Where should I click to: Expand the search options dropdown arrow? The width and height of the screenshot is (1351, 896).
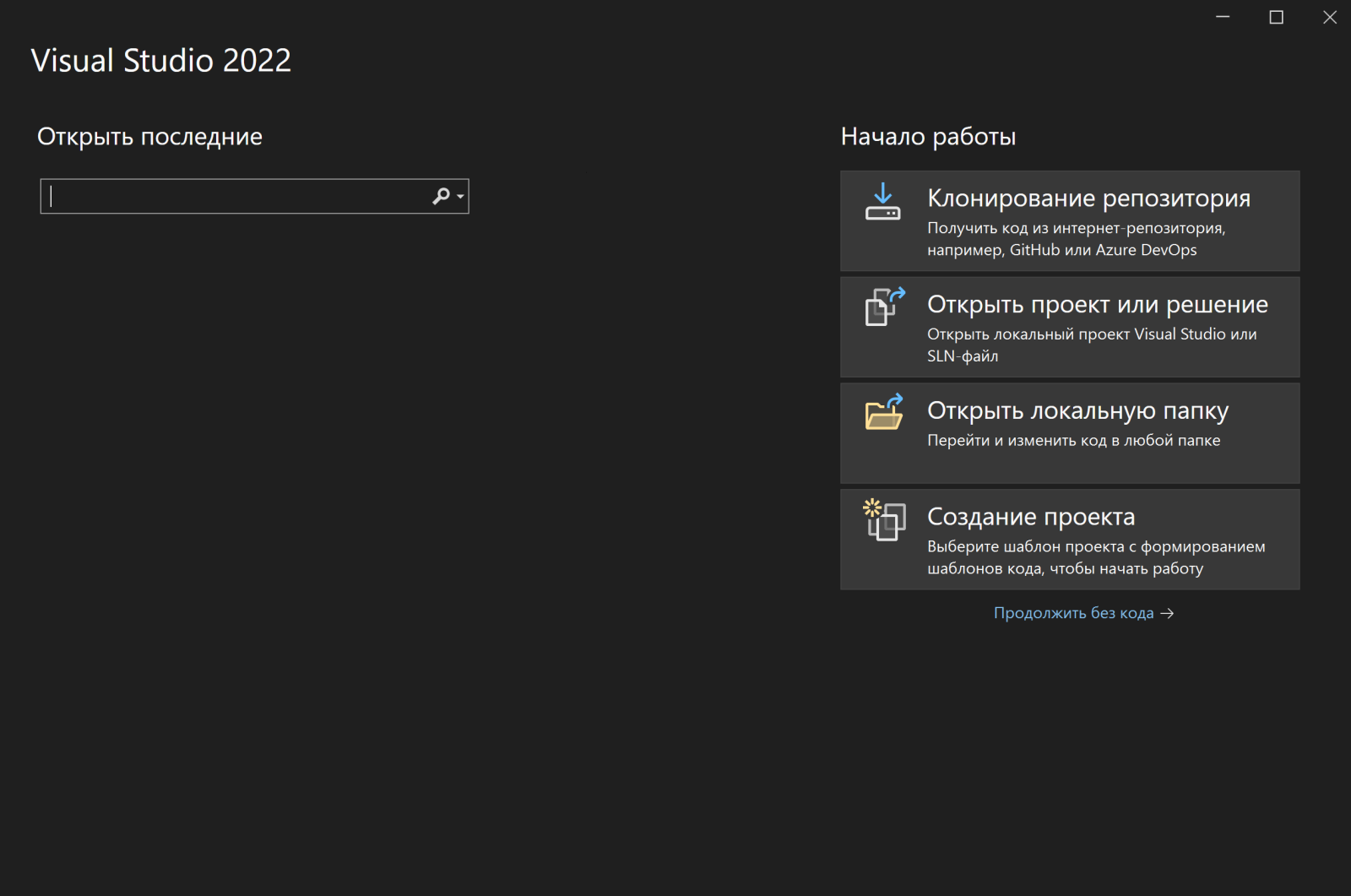[460, 197]
